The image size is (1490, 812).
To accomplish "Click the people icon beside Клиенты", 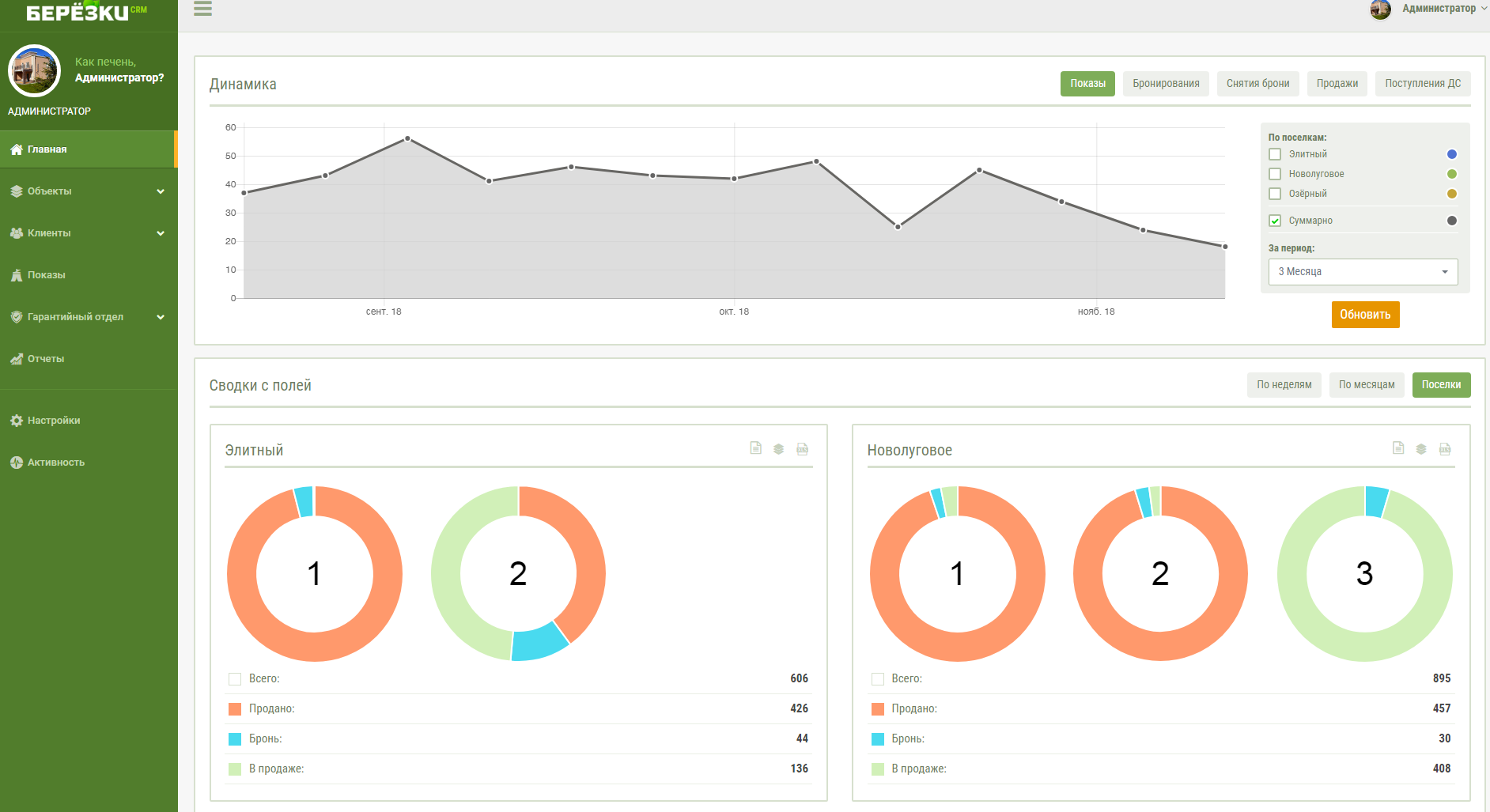I will point(17,233).
